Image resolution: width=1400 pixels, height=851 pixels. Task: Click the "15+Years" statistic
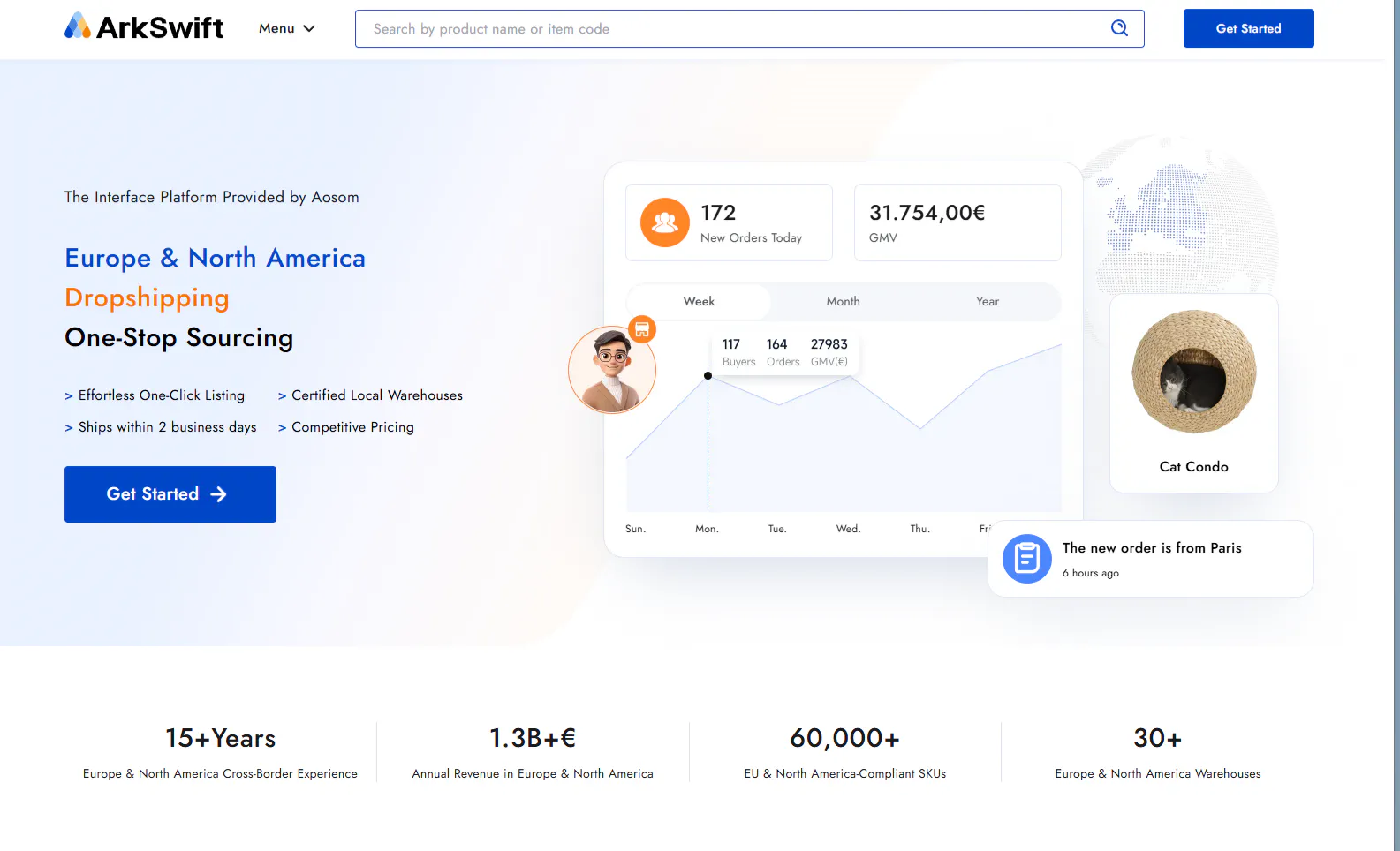(221, 738)
